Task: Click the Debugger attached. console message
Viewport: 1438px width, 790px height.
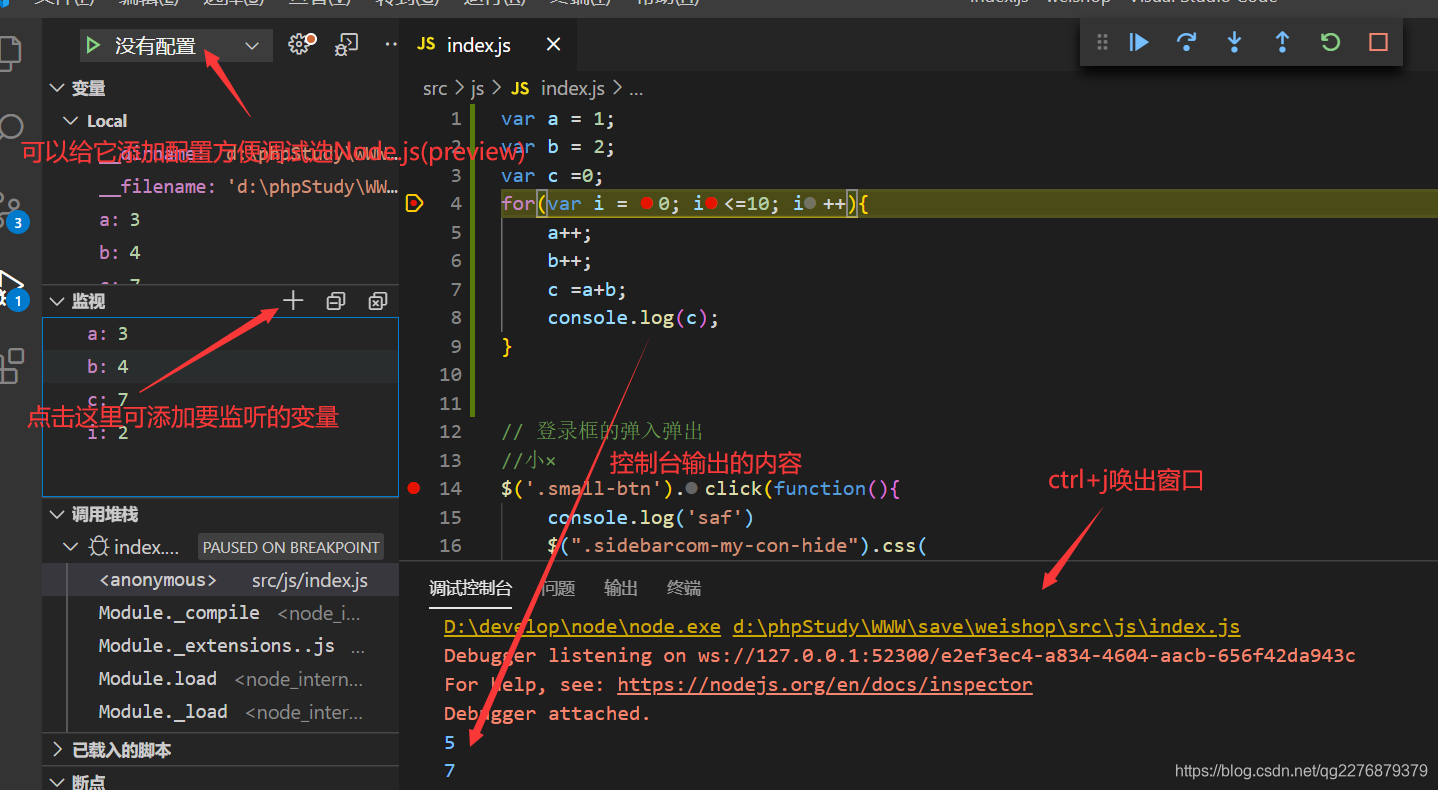Action: [547, 713]
